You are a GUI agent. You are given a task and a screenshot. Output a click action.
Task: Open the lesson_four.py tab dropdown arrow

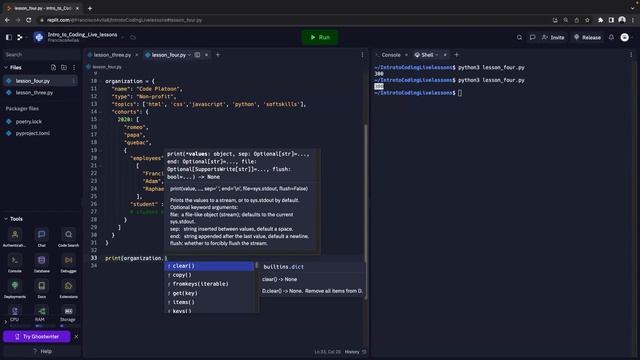189,55
